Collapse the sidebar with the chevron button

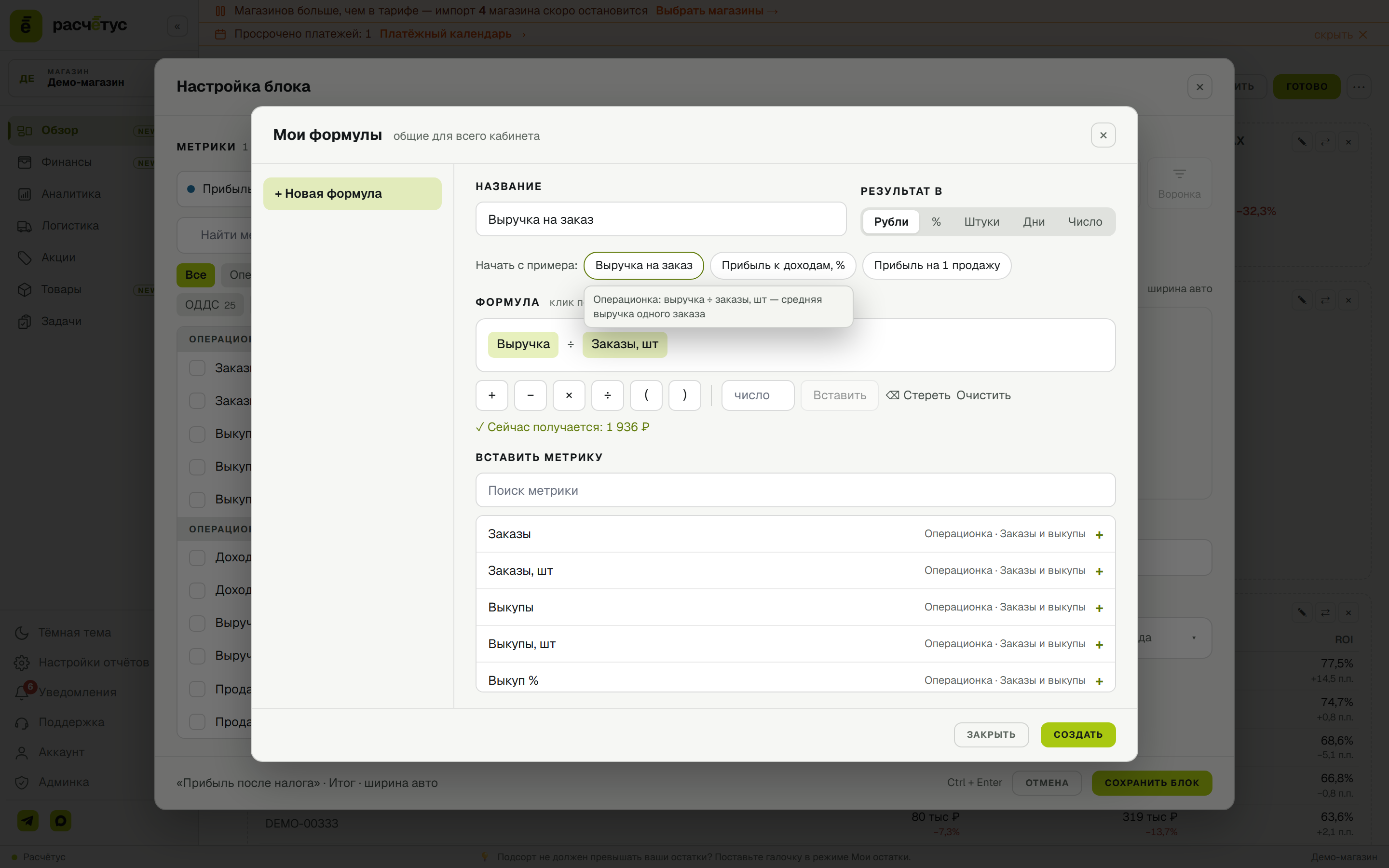[177, 26]
